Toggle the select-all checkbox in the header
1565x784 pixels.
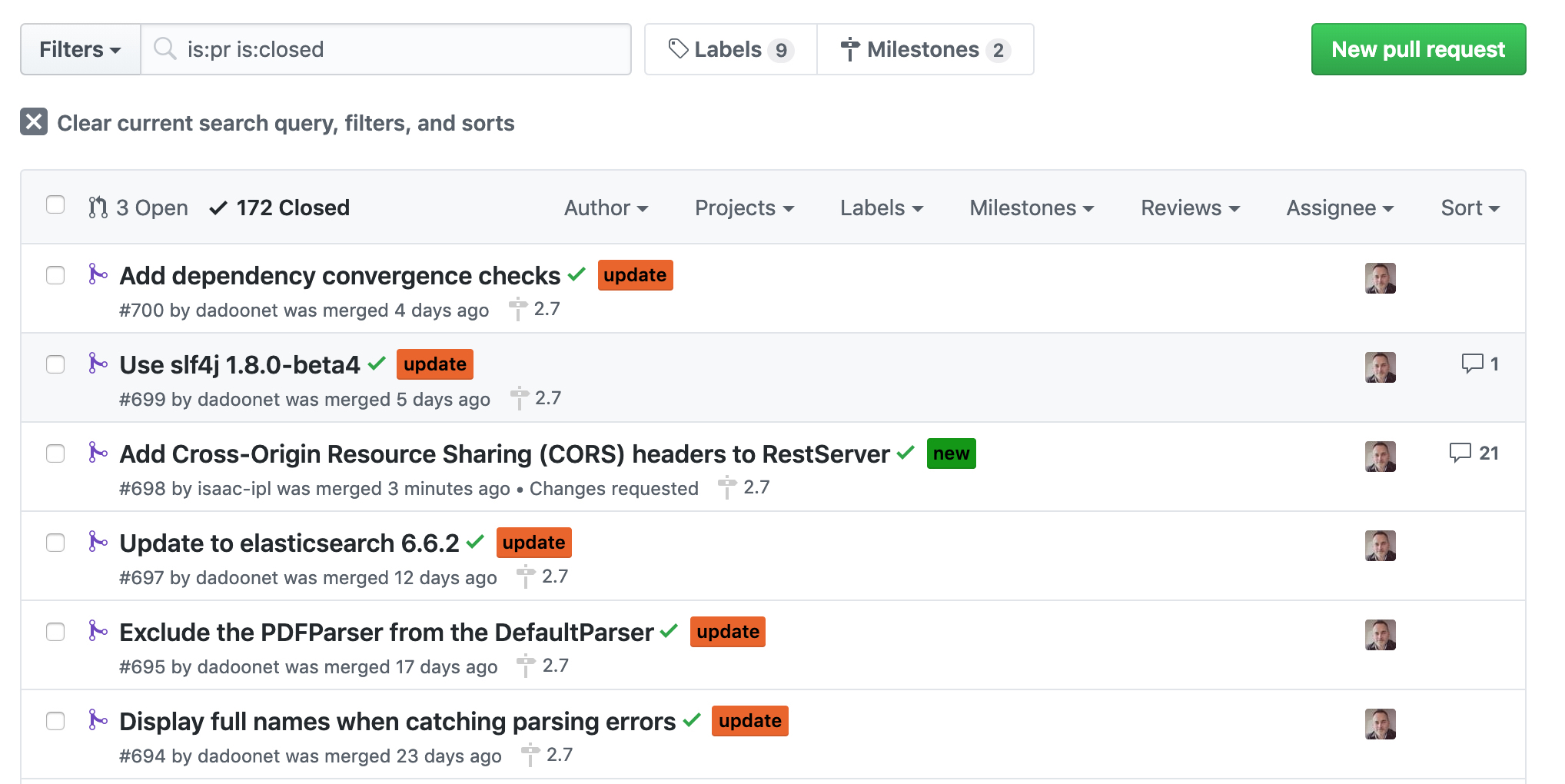coord(55,204)
